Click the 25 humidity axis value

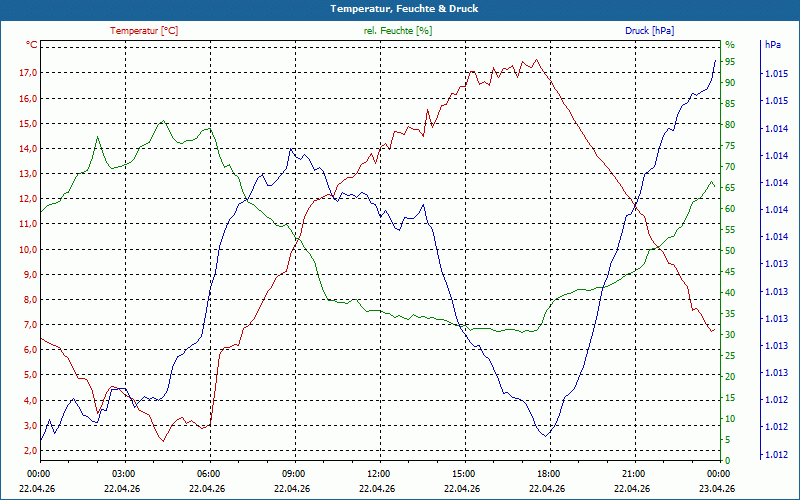point(730,356)
